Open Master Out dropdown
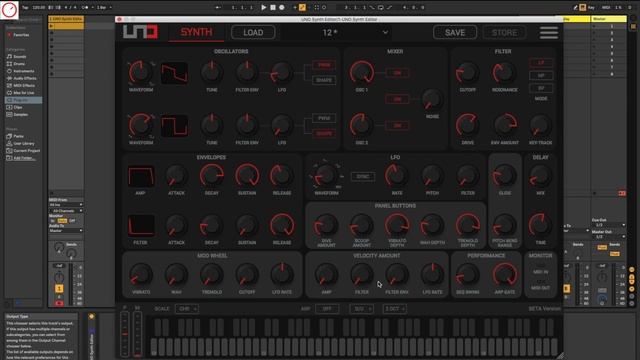640x360 pixels. 609,237
